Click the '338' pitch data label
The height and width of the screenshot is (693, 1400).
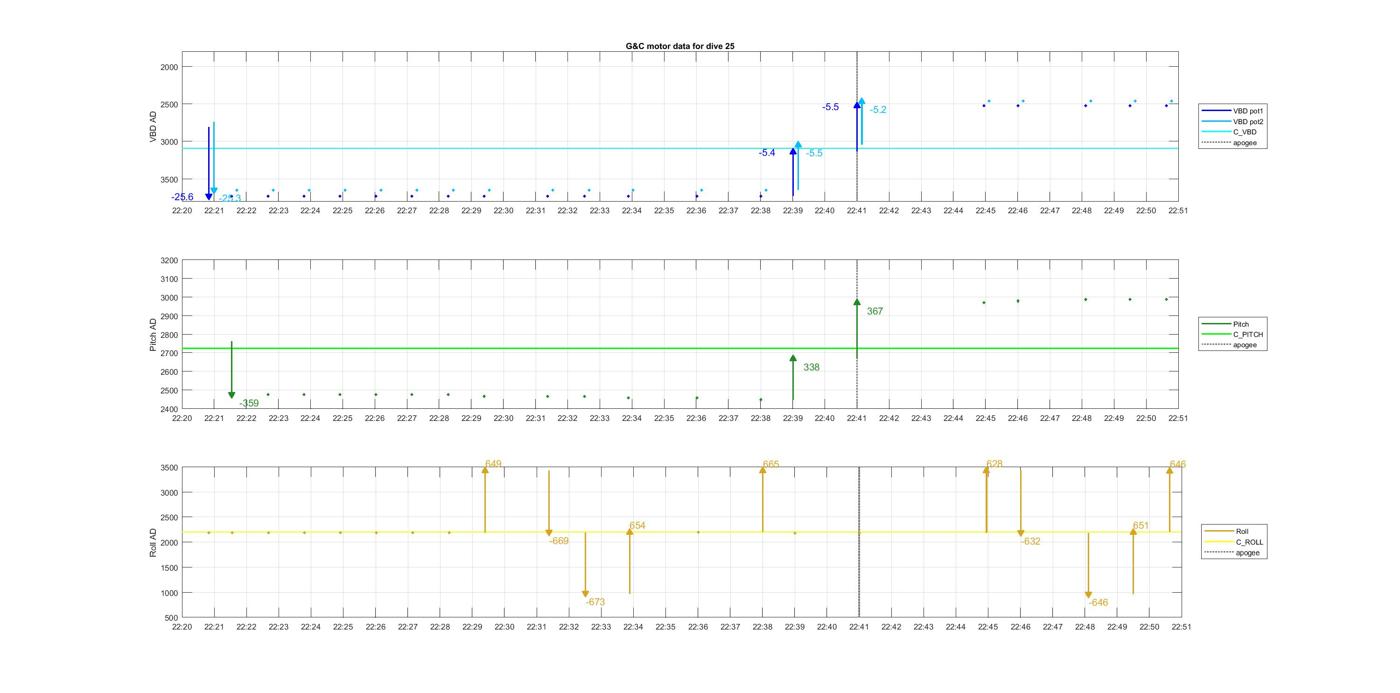point(811,368)
